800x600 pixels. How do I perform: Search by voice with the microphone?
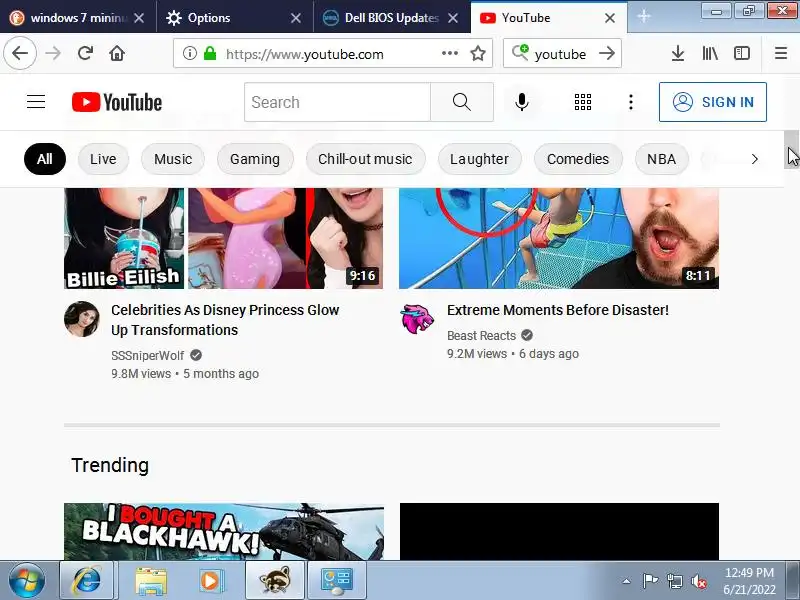point(521,102)
